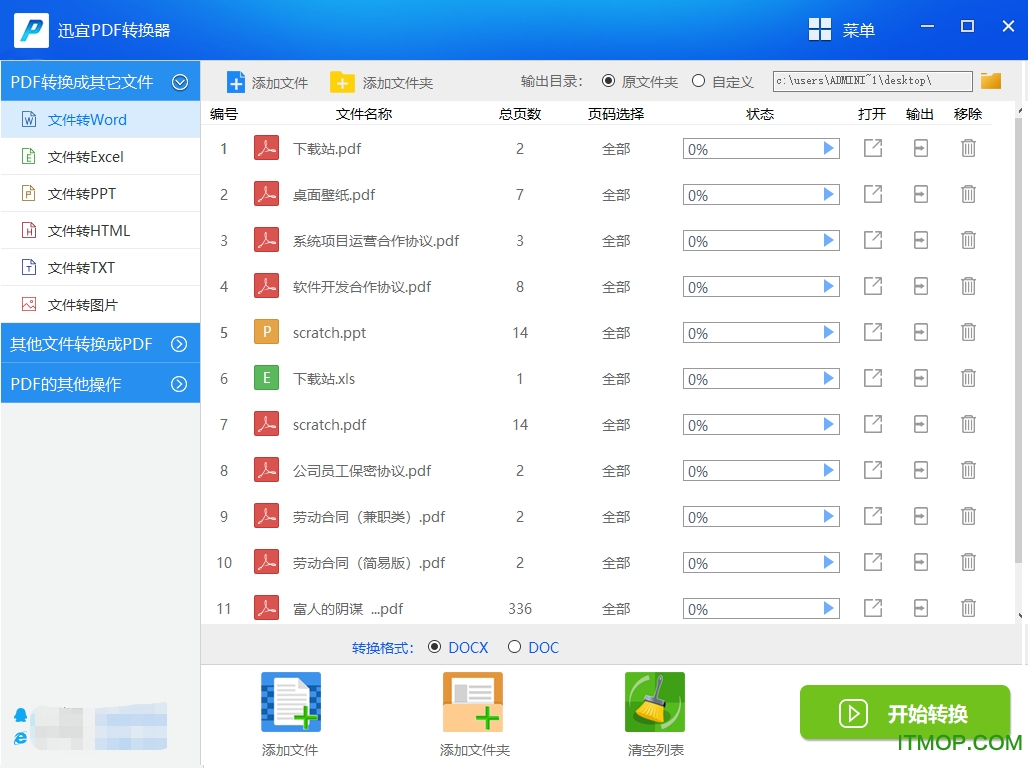Click the output directory path field
The image size is (1028, 768).
point(870,80)
